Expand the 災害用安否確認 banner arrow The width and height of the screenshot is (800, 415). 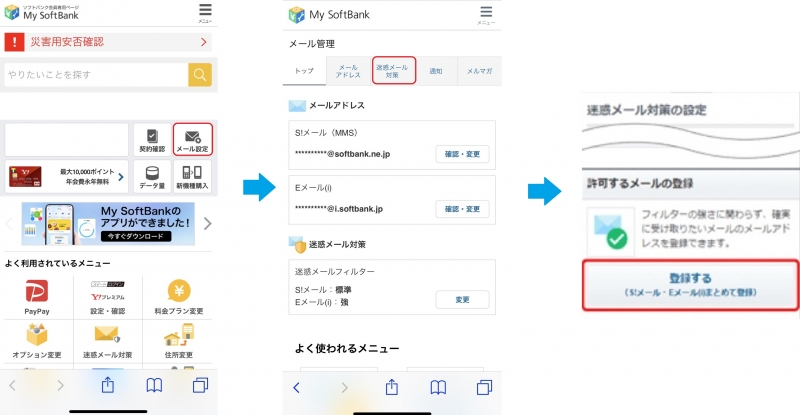[203, 42]
